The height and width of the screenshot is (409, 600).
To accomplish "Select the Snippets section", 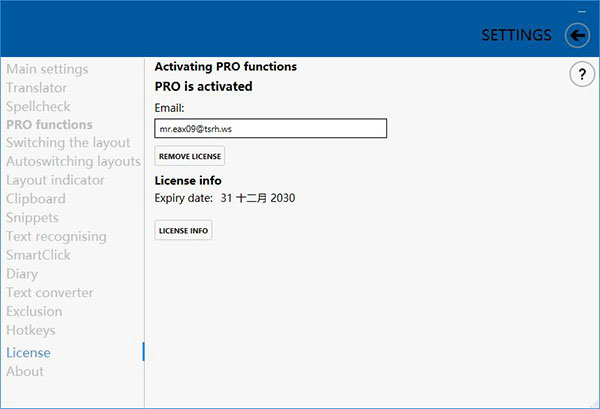I will [32, 218].
